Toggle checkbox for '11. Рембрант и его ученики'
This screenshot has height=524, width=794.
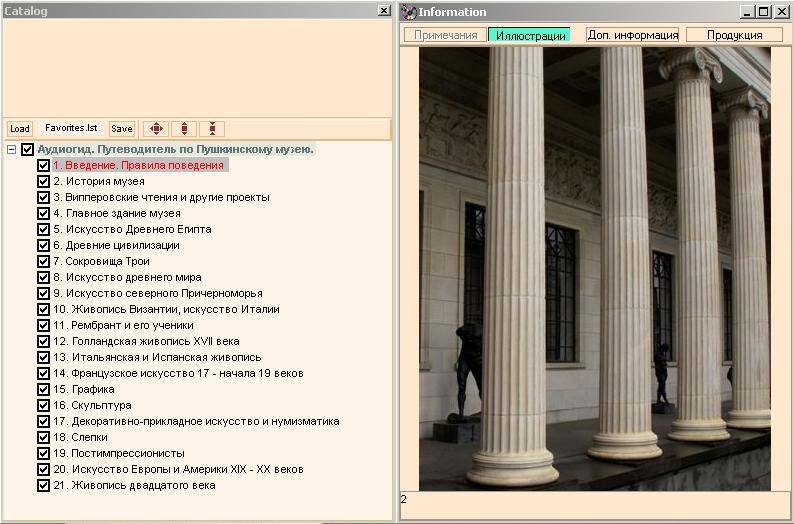pos(43,326)
